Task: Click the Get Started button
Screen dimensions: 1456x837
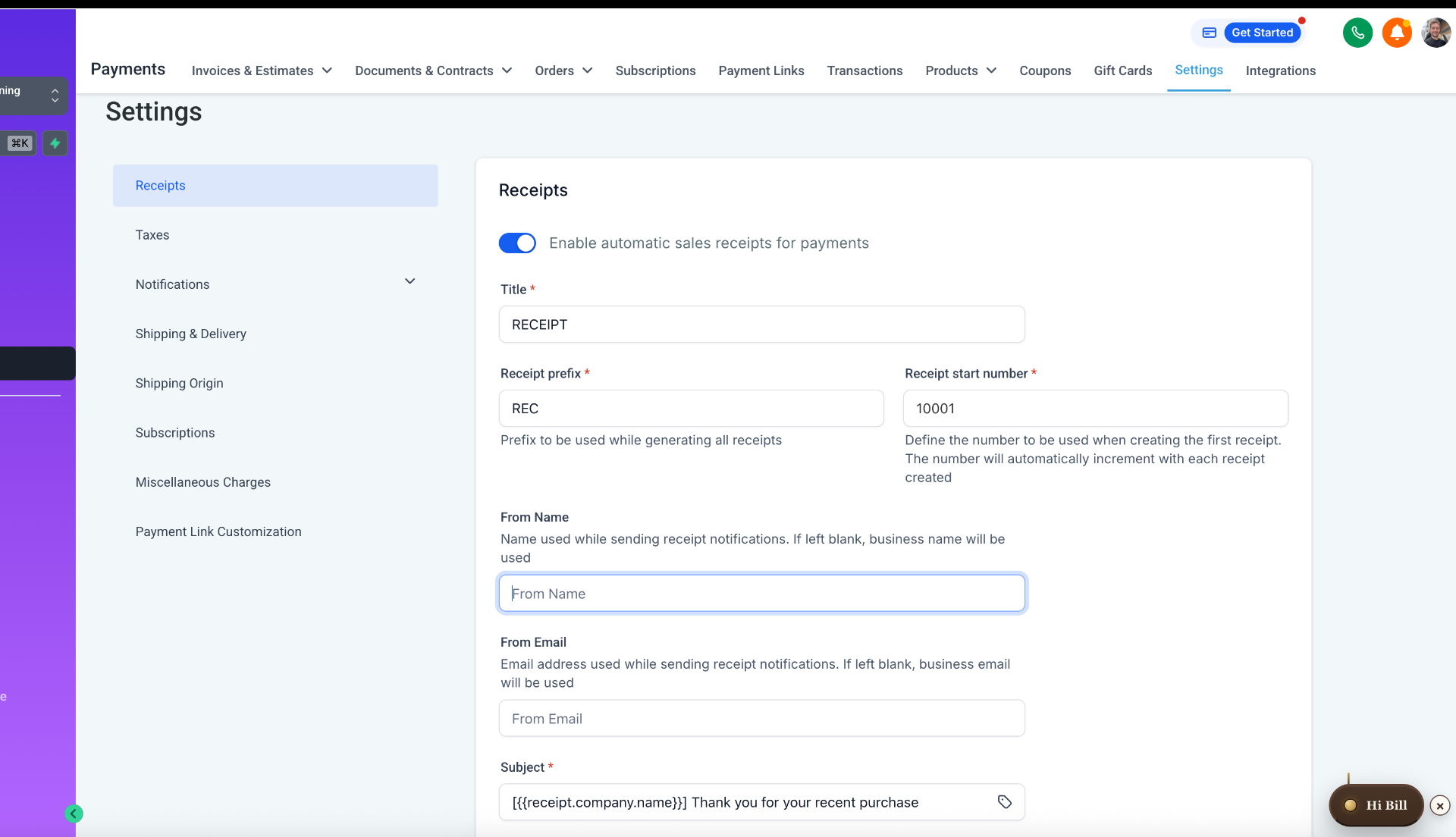Action: point(1262,33)
